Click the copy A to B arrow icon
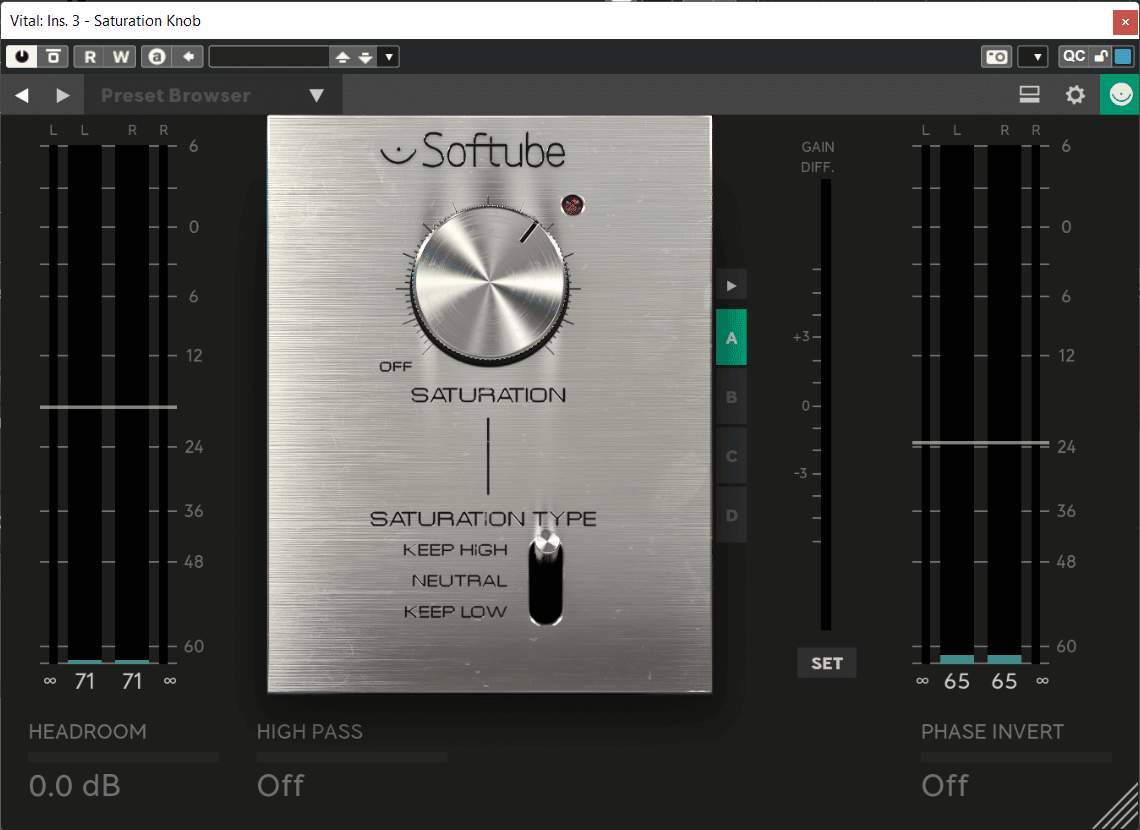Screen dimensions: 1140x830 point(188,57)
